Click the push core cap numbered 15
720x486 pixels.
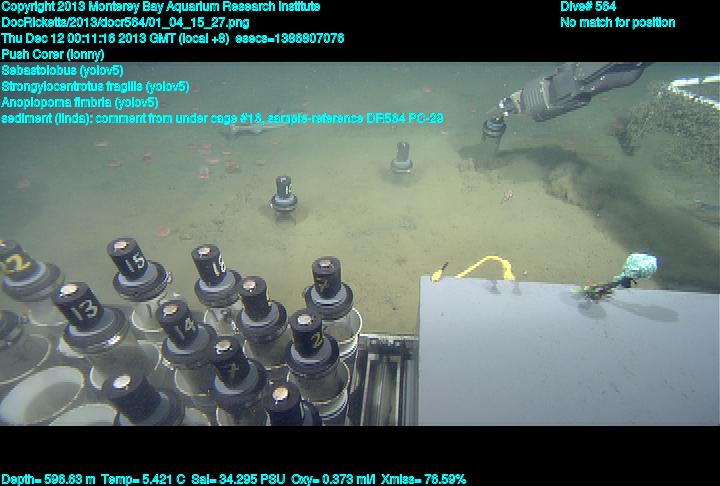tap(129, 260)
